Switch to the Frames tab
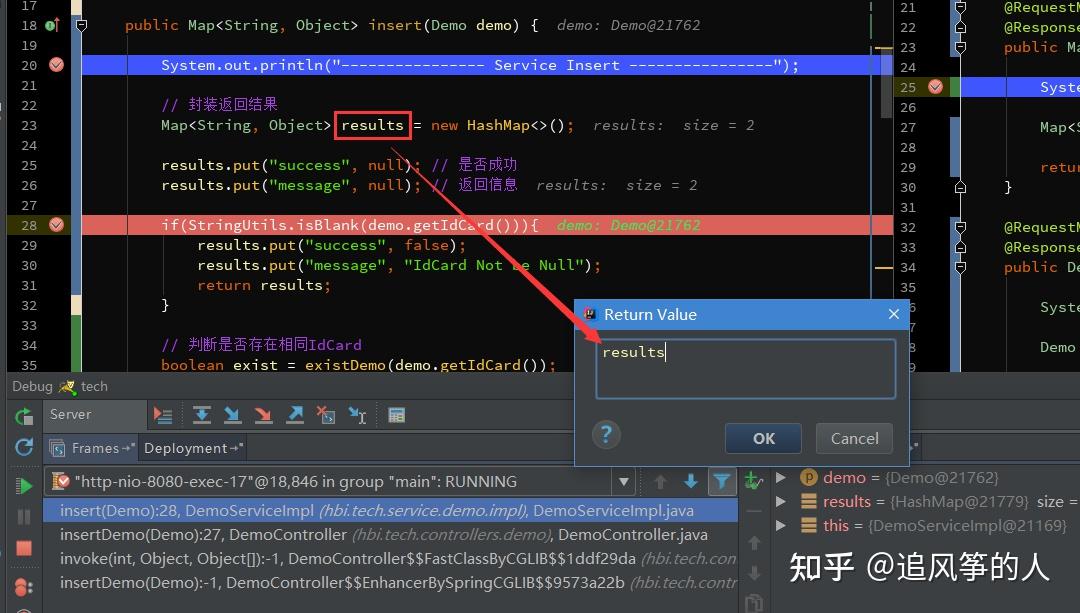Screen dimensions: 1080x613 [x=92, y=448]
